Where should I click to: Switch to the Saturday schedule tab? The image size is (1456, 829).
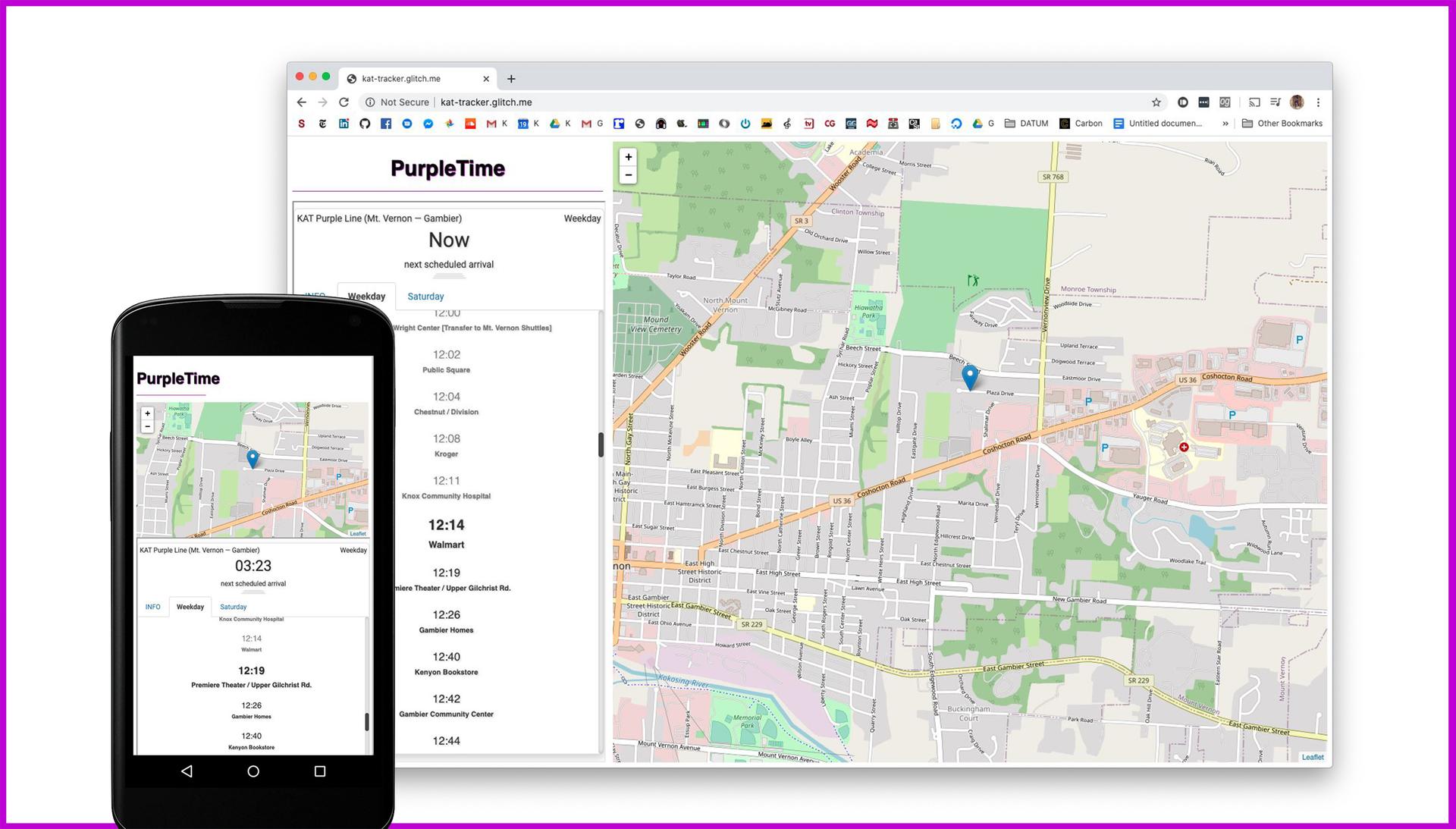[x=425, y=296]
